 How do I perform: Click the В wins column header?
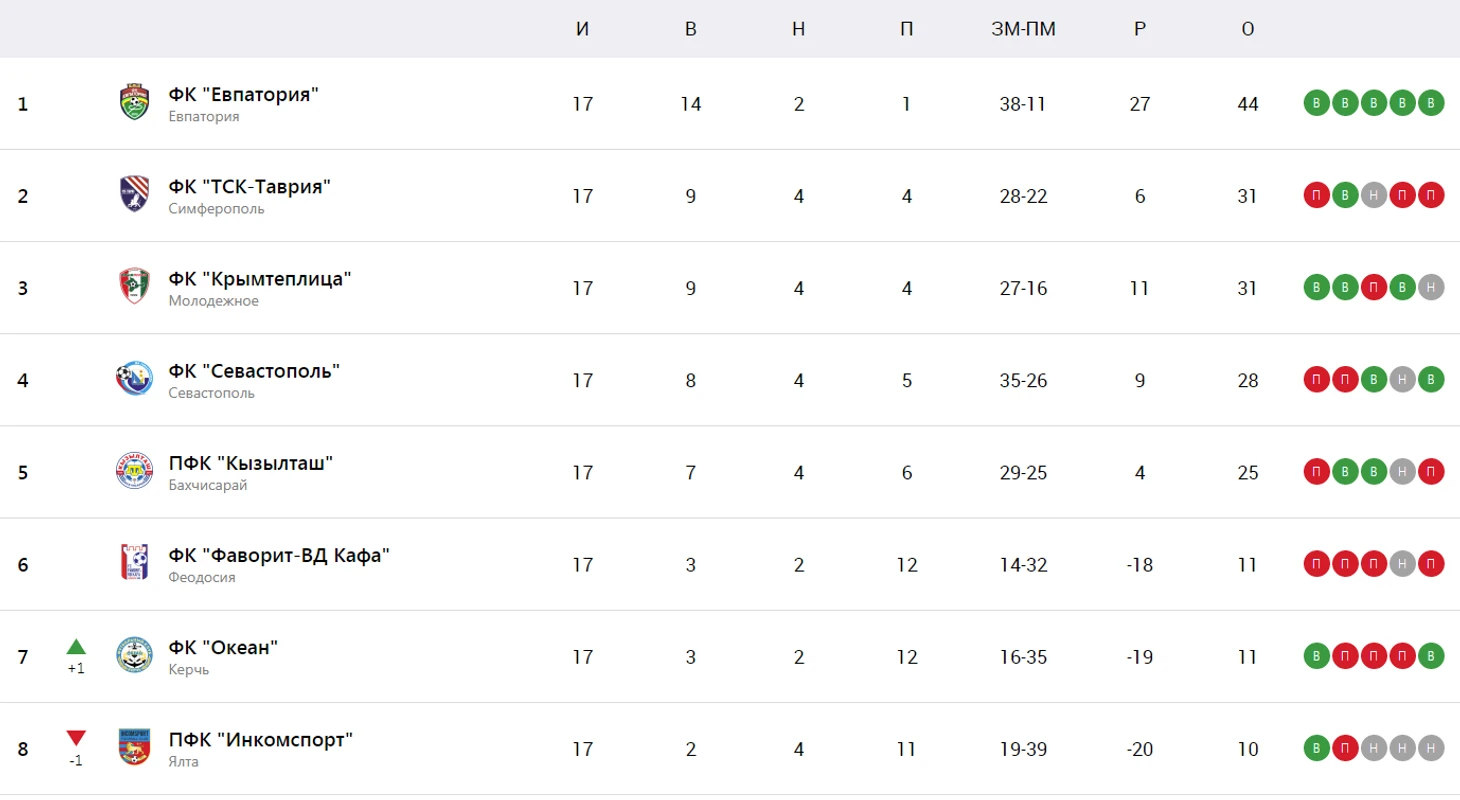(x=690, y=29)
